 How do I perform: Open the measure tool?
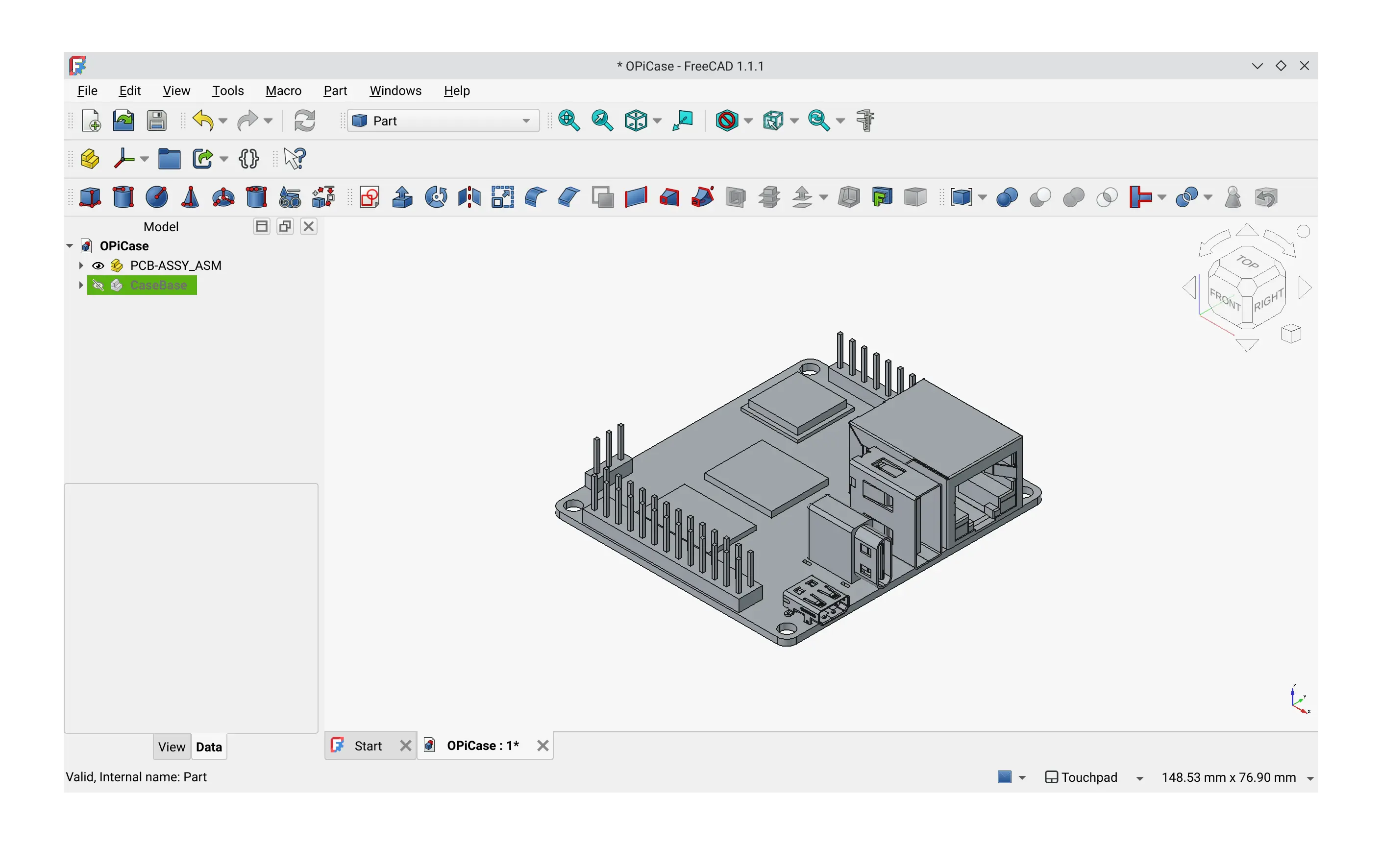(x=865, y=121)
